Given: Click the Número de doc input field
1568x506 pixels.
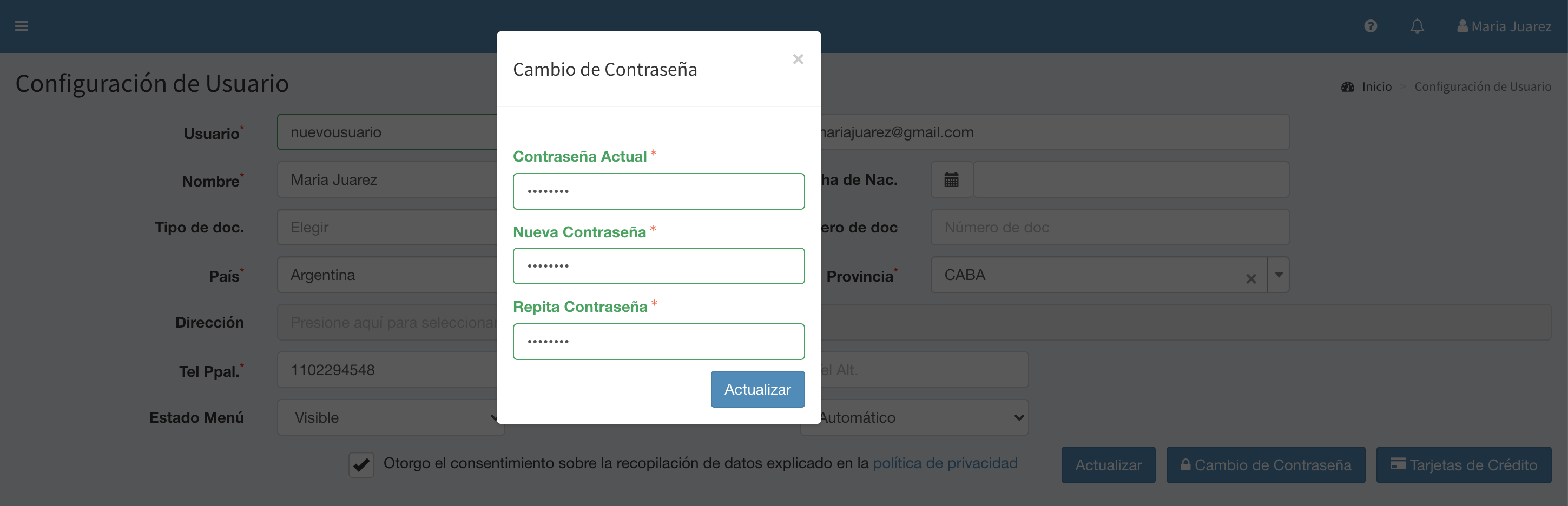Looking at the screenshot, I should pos(1109,228).
